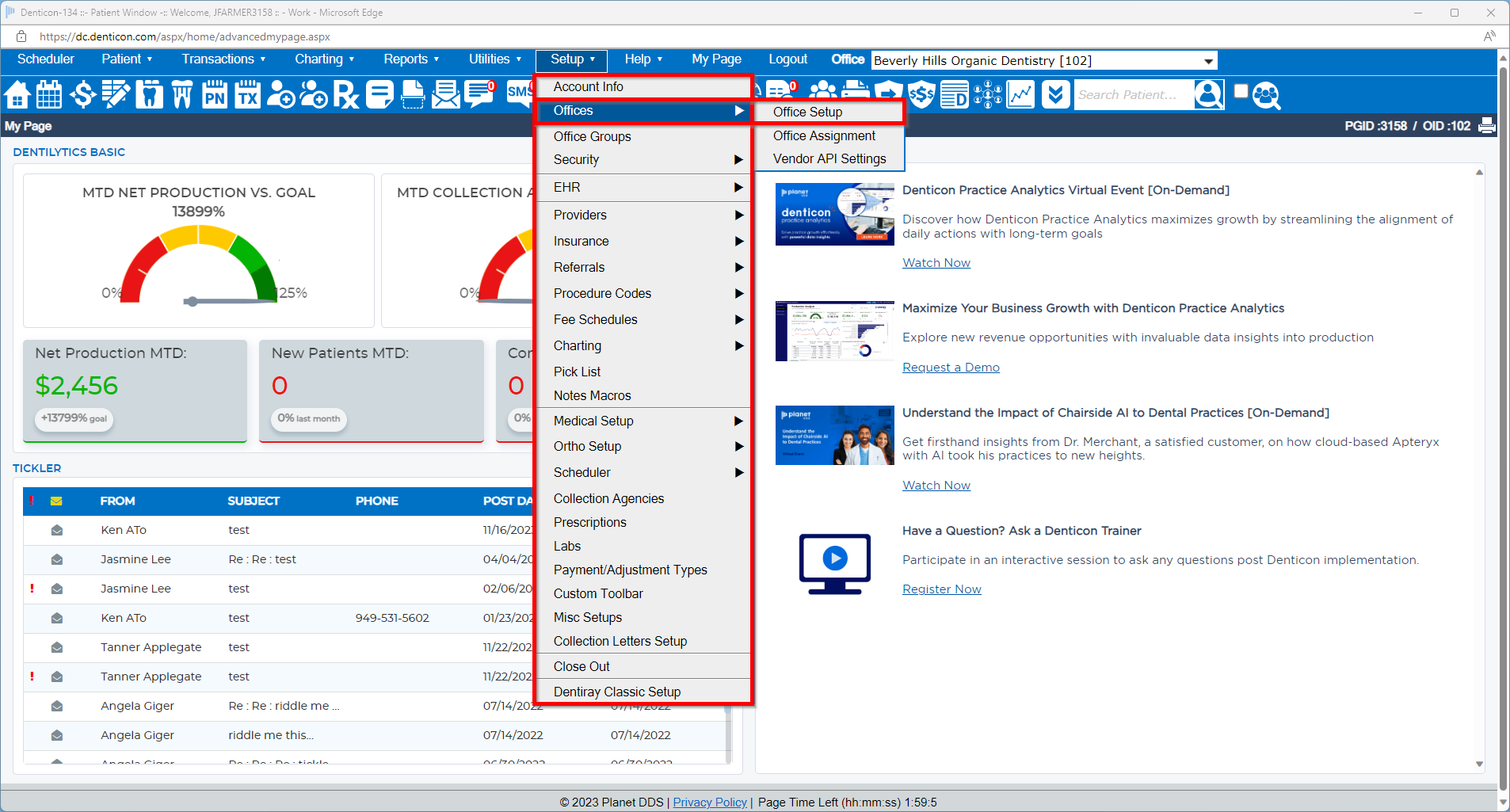Viewport: 1510px width, 812px height.
Task: Expand the EHR submenu
Action: [x=643, y=188]
